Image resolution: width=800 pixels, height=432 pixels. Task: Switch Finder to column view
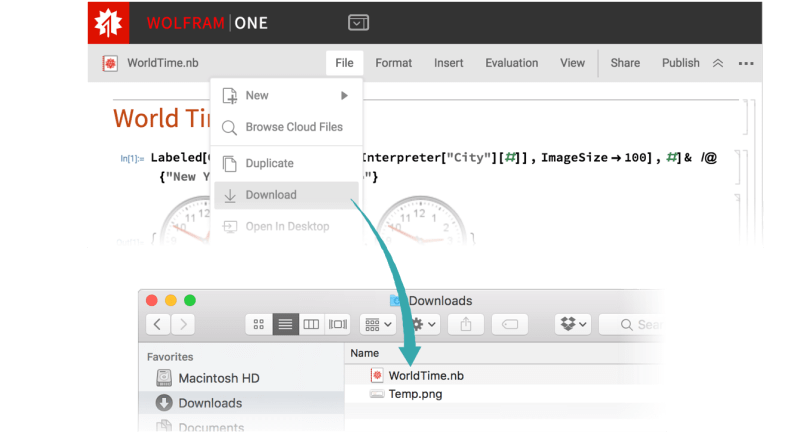[x=311, y=324]
